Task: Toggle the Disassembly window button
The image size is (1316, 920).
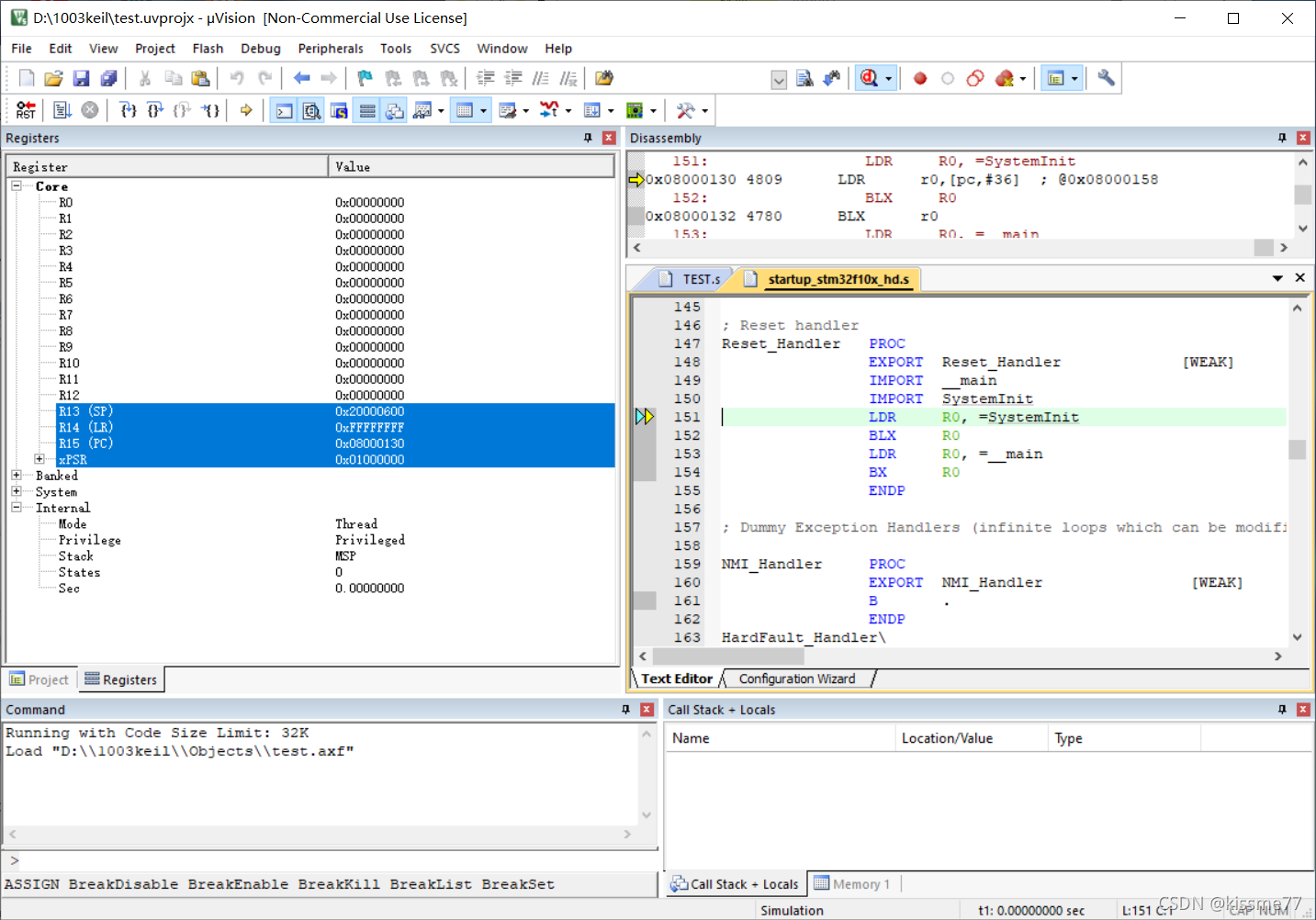Action: coord(312,111)
